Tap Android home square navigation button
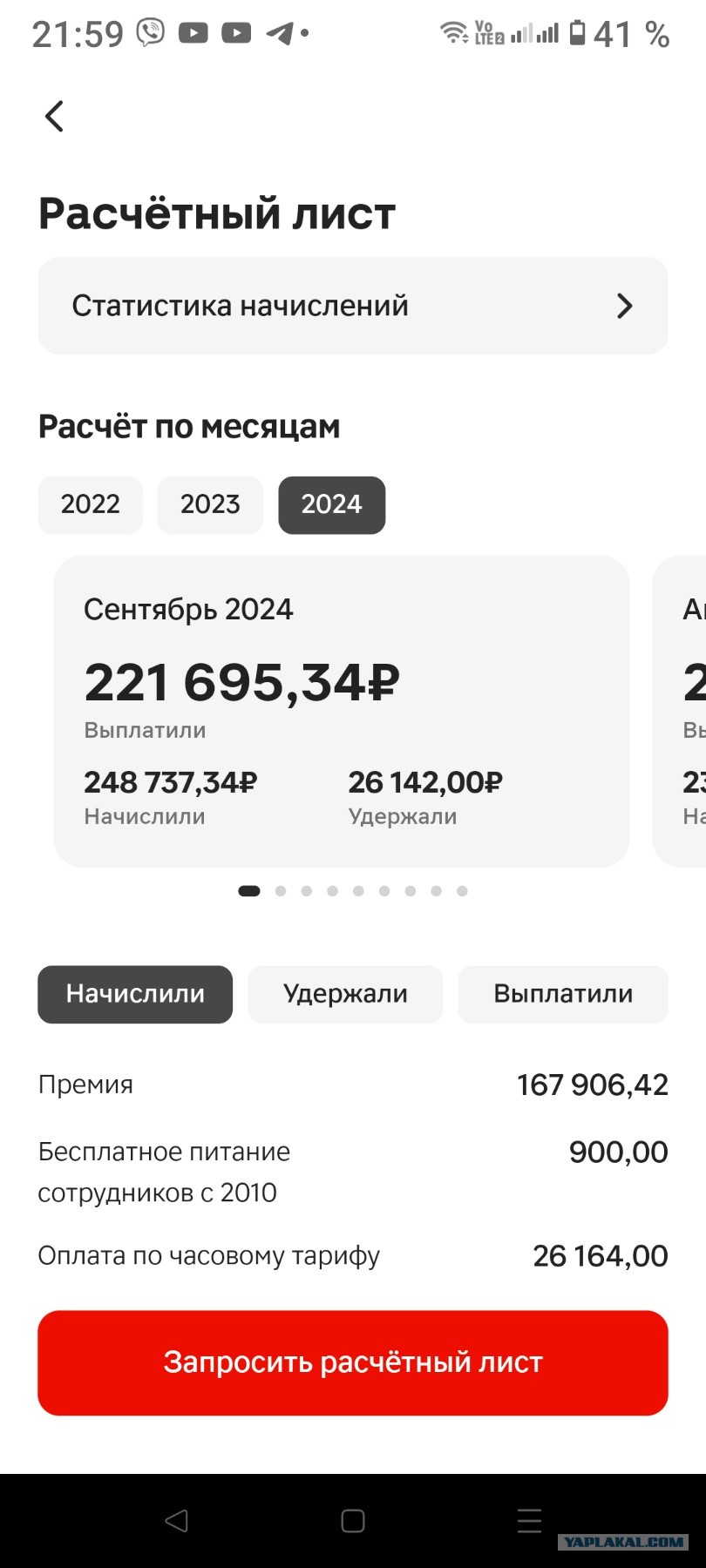 click(x=353, y=1521)
